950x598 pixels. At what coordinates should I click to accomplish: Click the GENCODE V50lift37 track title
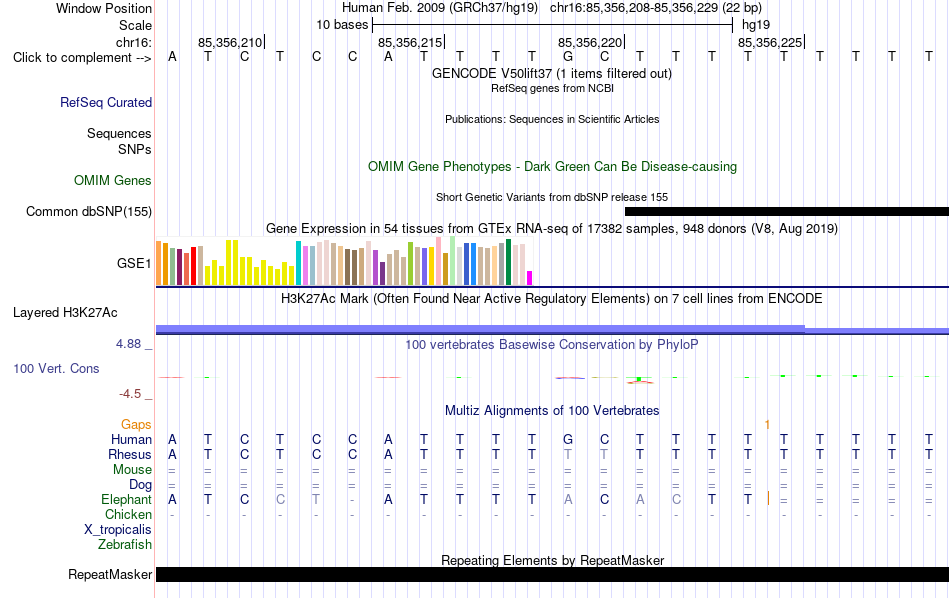pos(551,74)
